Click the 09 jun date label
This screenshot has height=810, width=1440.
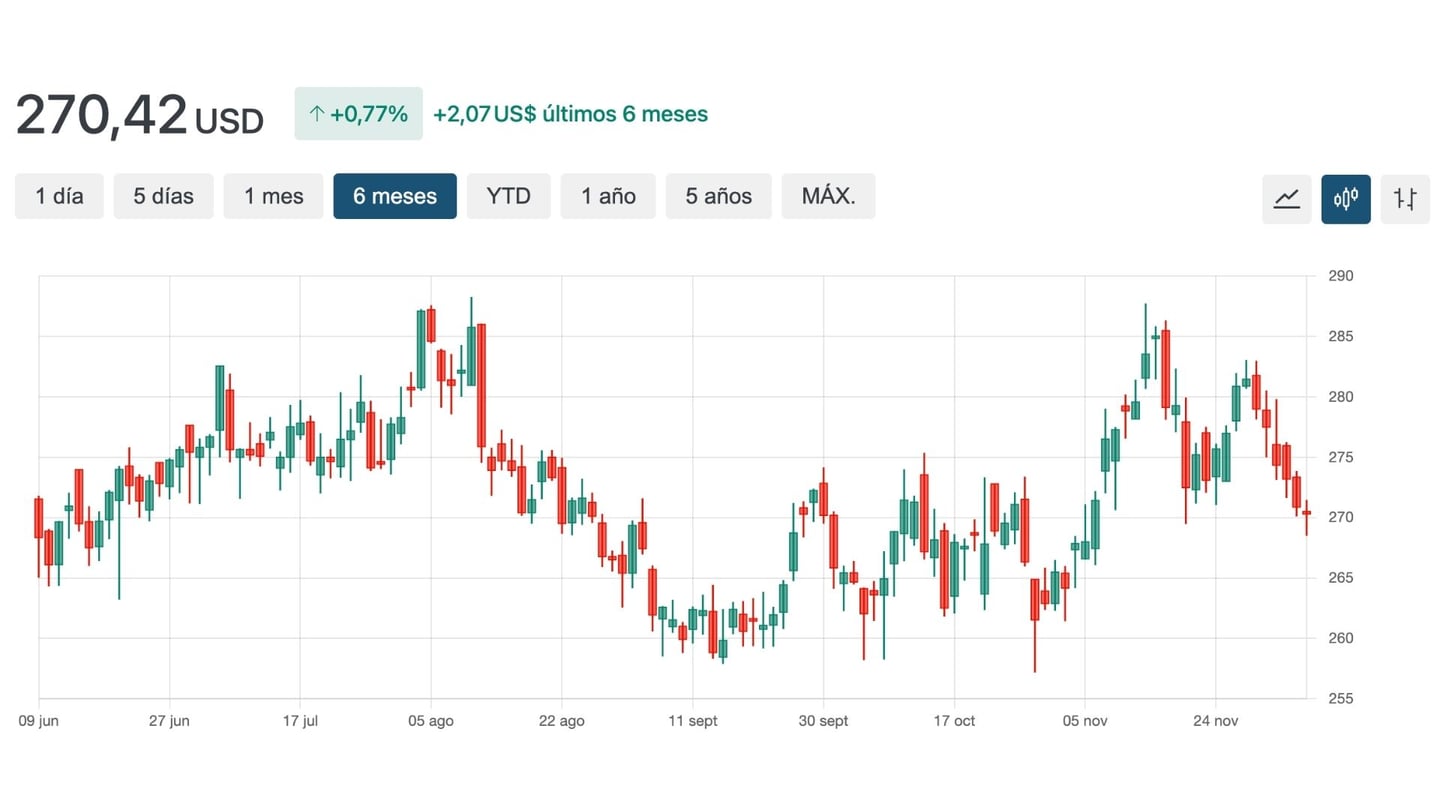tap(38, 720)
